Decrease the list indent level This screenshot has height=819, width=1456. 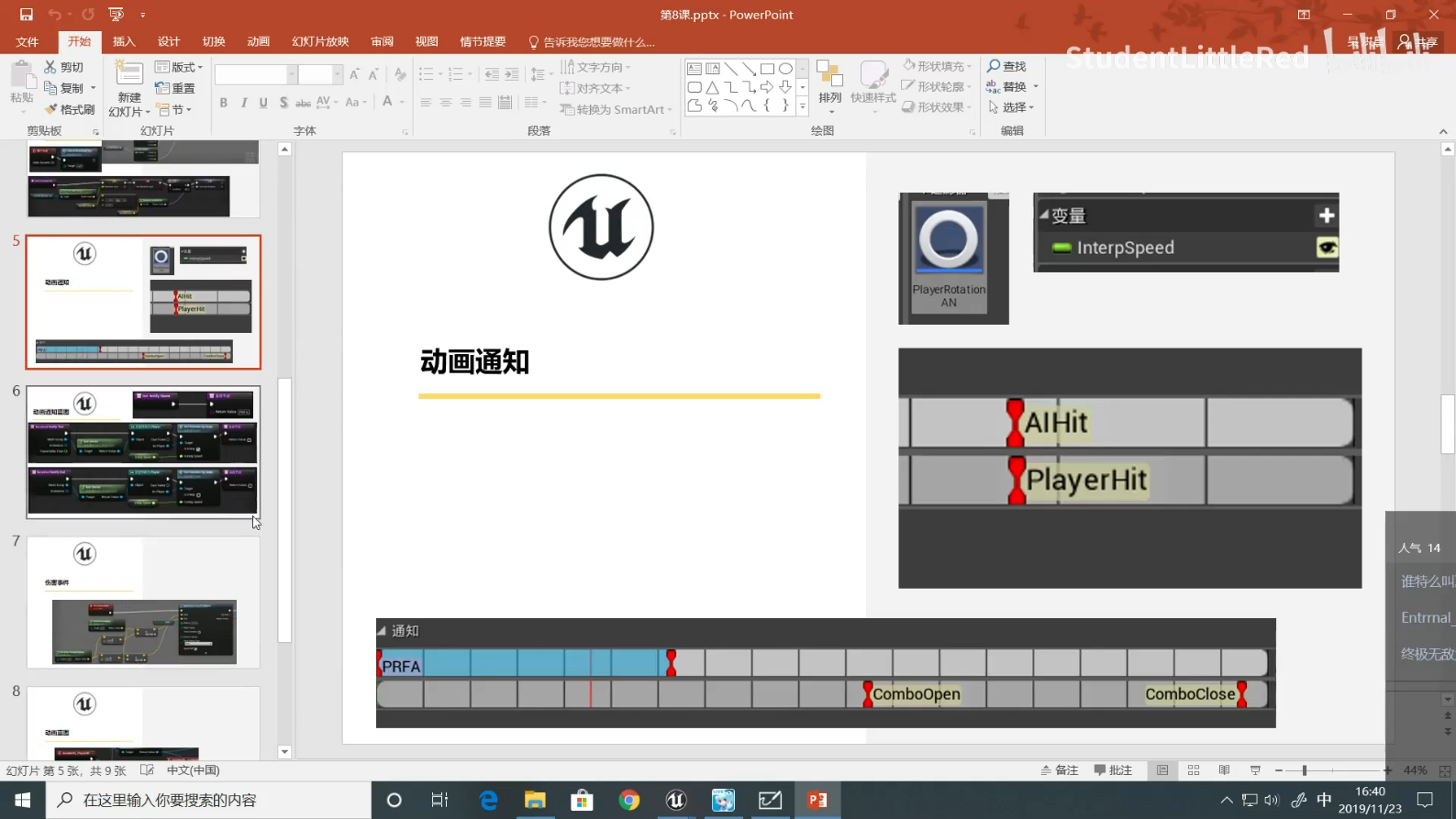coord(492,74)
